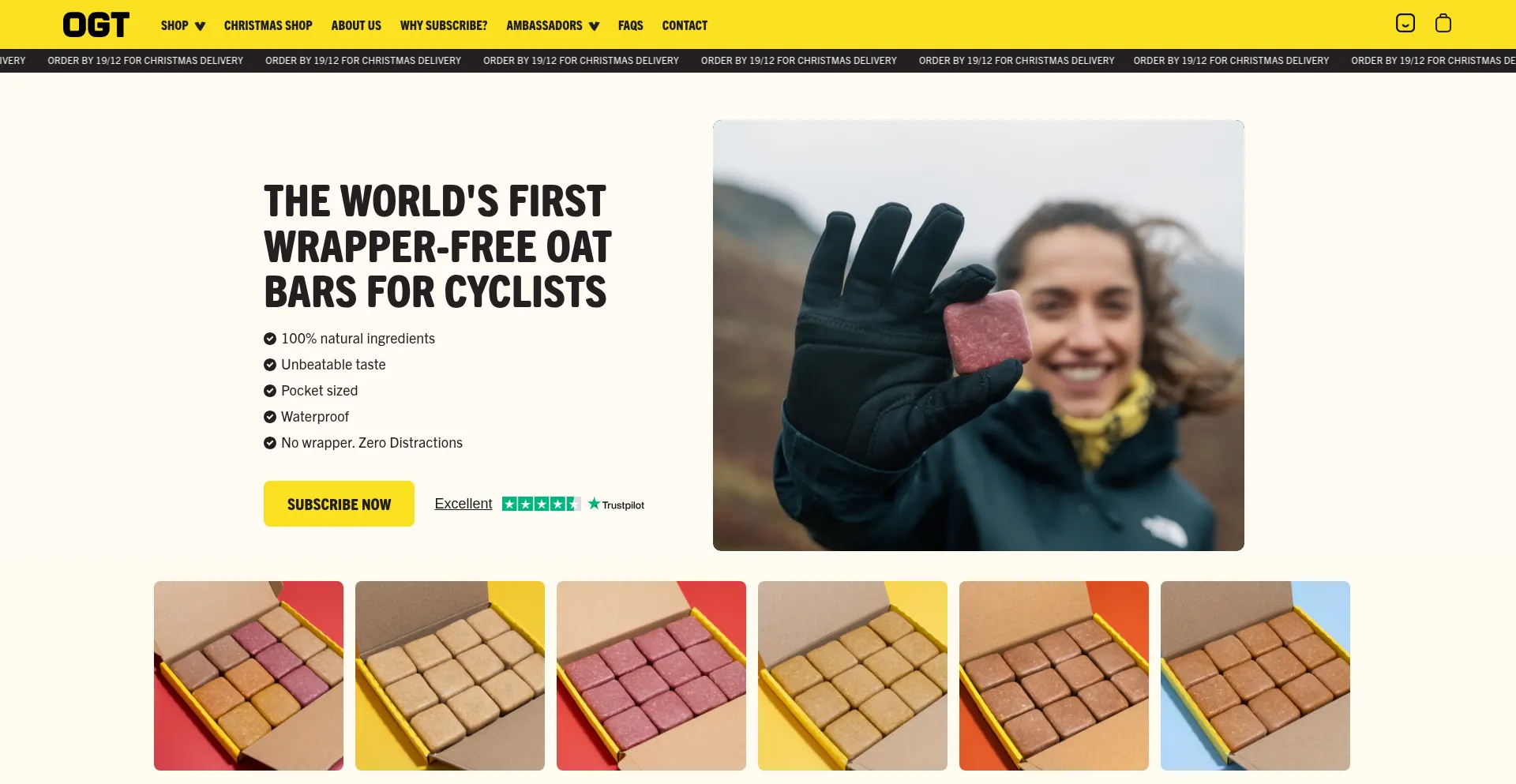Screen dimensions: 1516x784
Task: Click the Trustpilot star logo
Action: click(x=617, y=504)
